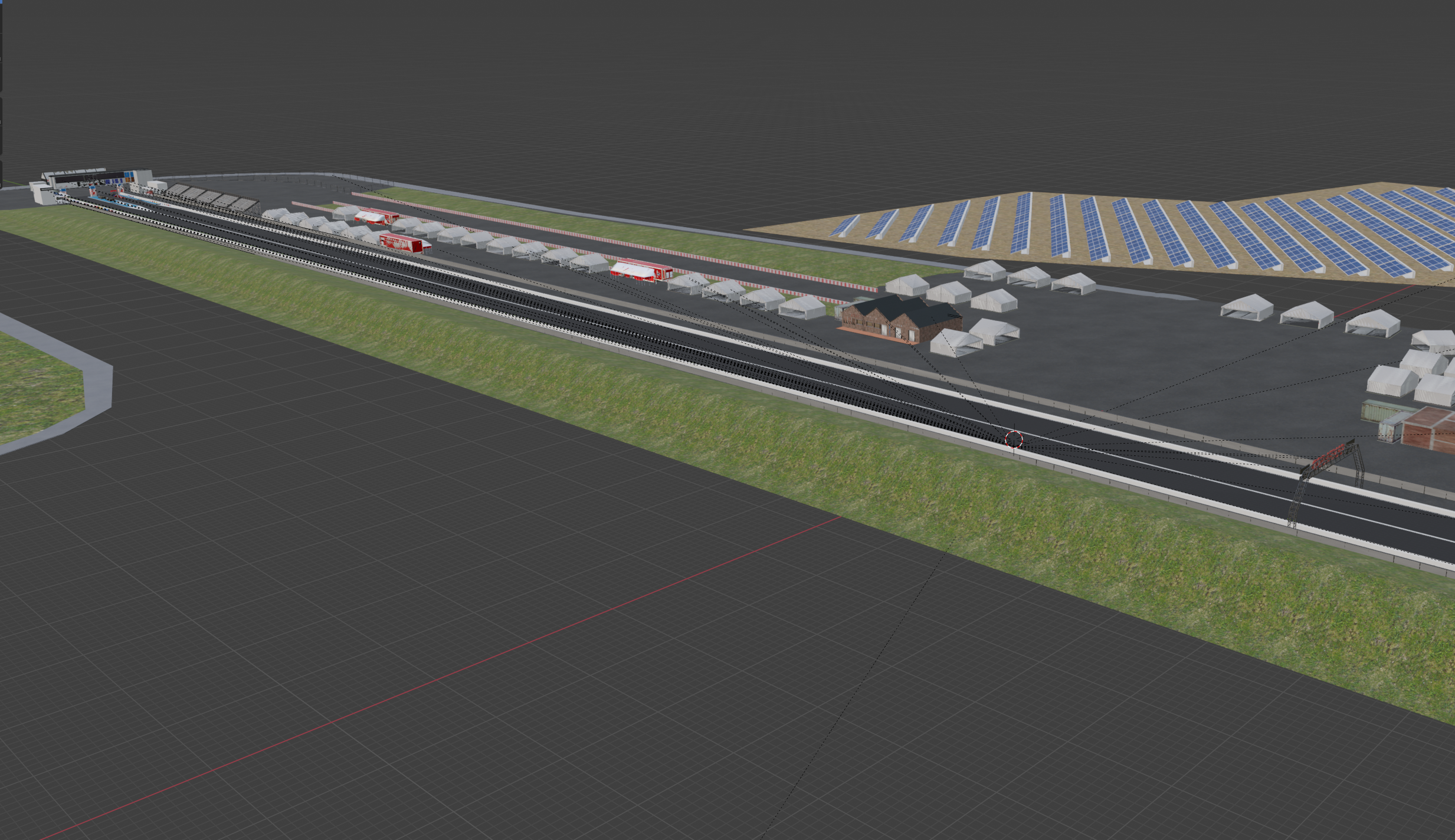Select the brick building with dark roof
Image resolution: width=1455 pixels, height=840 pixels.
pos(901,319)
